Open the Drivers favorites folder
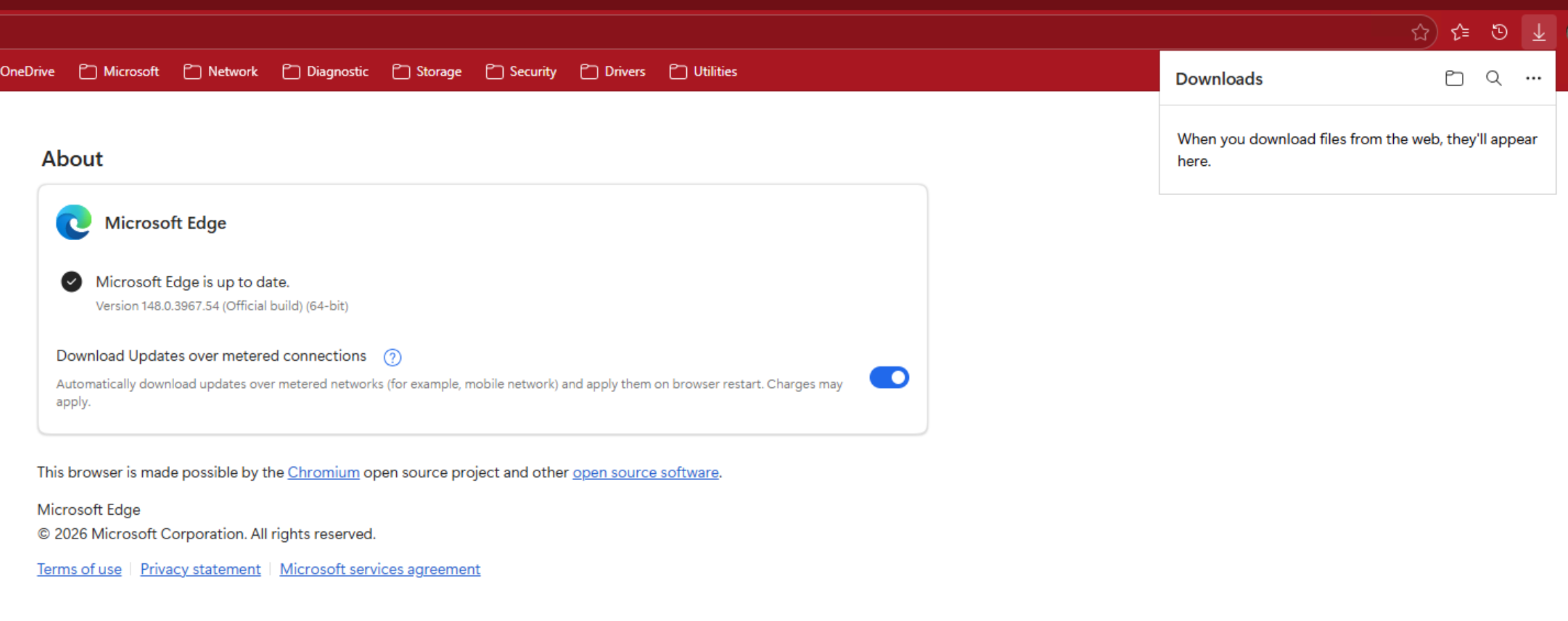The image size is (1568, 621). 613,71
